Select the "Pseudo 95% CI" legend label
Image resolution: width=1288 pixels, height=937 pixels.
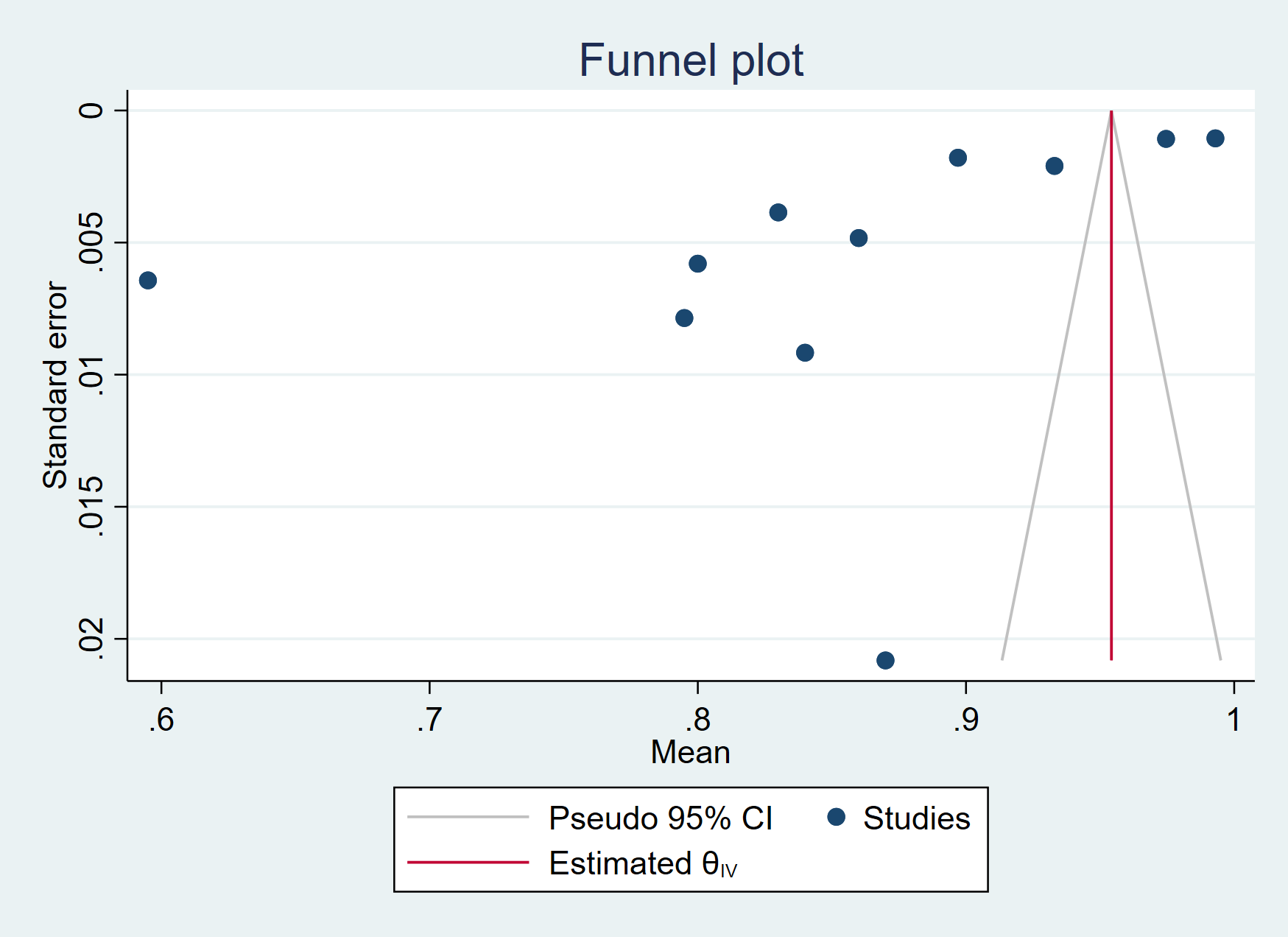[x=660, y=818]
